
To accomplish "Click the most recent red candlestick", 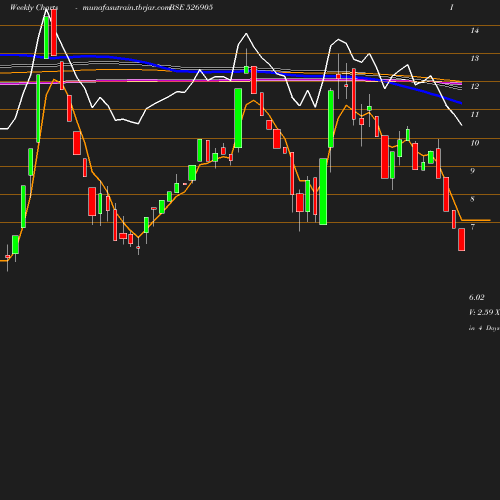I will [462, 239].
